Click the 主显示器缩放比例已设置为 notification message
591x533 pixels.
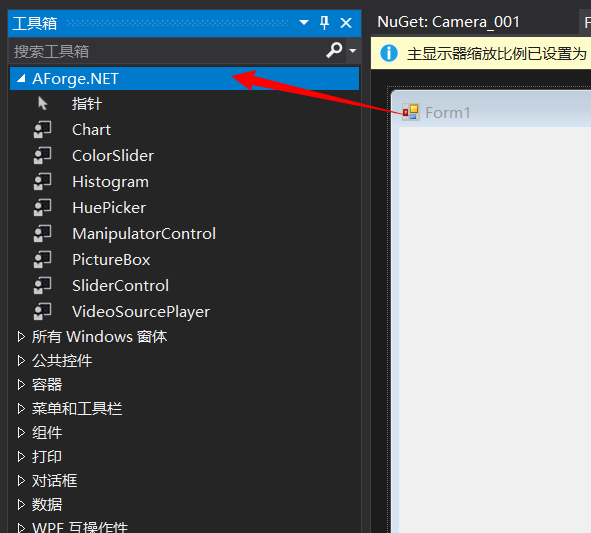(497, 54)
